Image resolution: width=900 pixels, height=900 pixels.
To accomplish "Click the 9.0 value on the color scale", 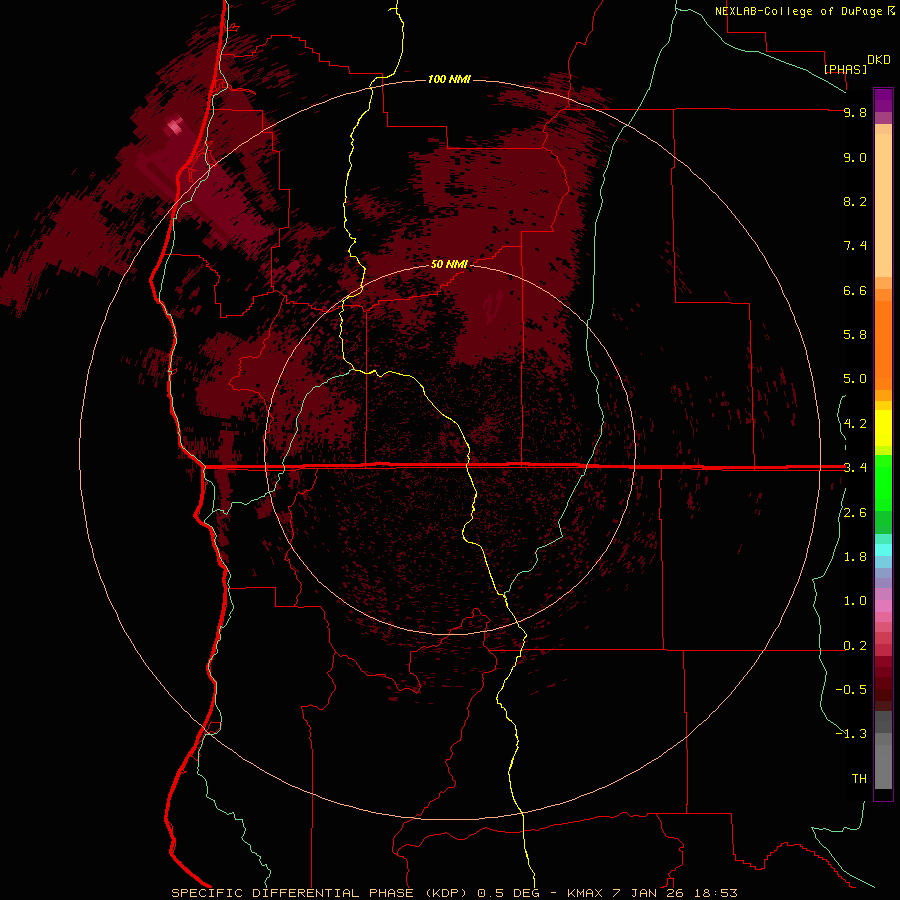I will 855,157.
